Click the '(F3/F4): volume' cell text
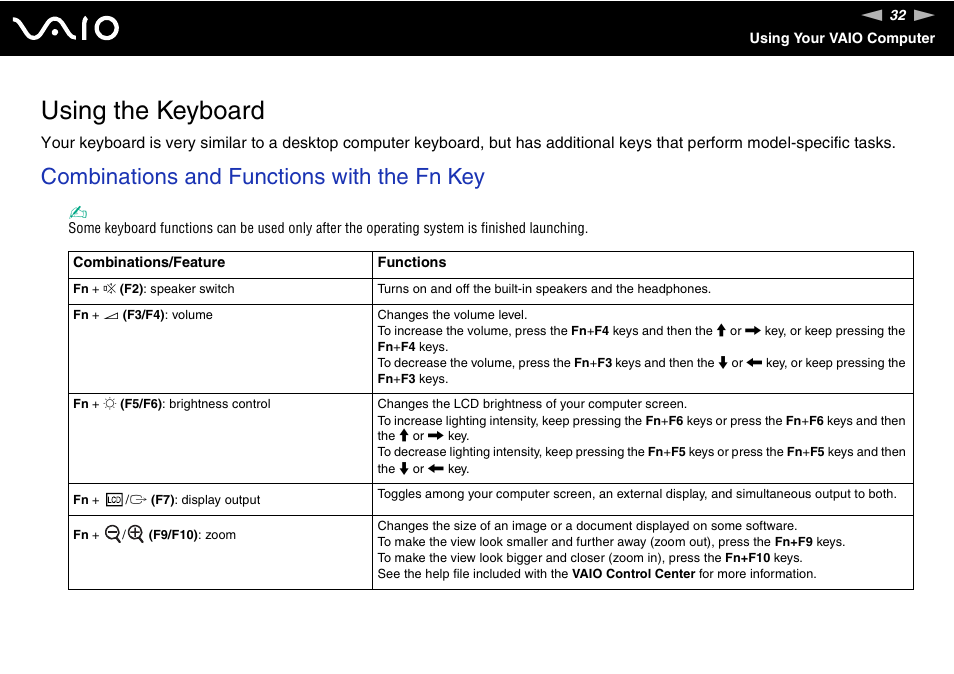 (x=167, y=315)
